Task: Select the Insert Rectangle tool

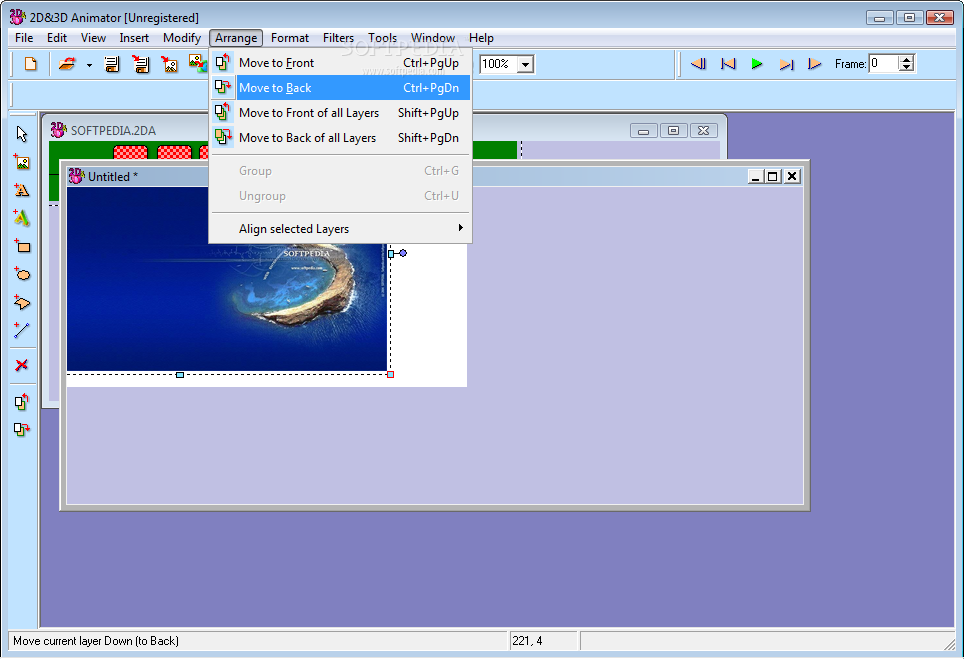Action: click(22, 246)
